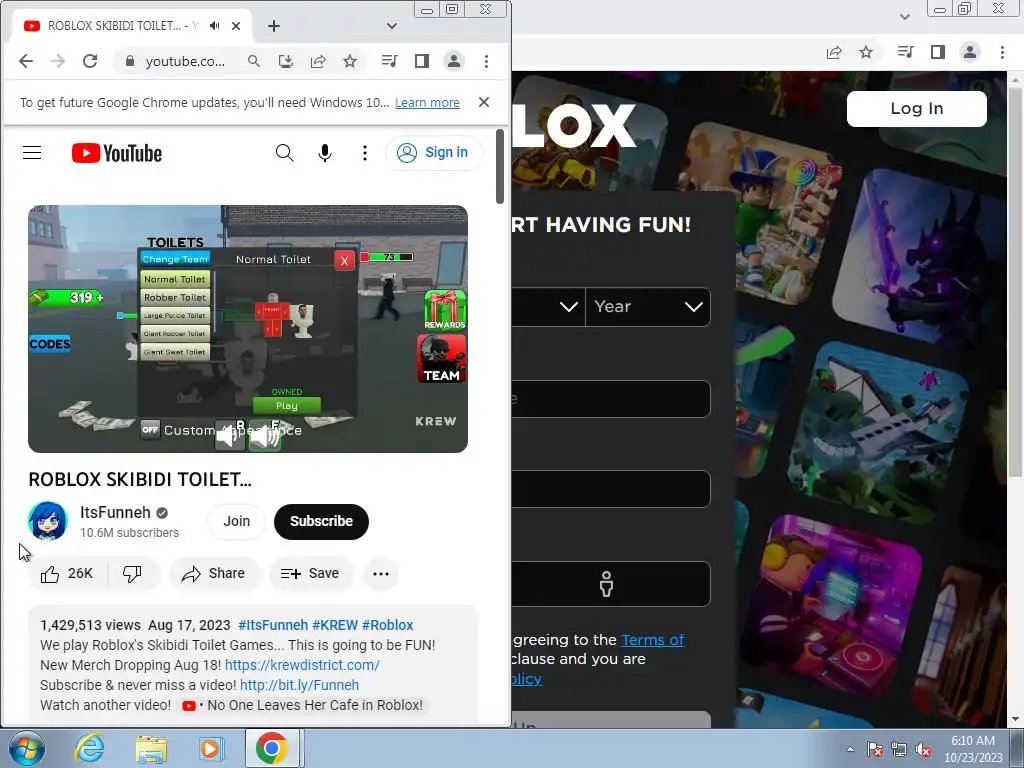Click the zoom magnifier icon in address bar
Viewport: 1024px width, 768px height.
[254, 61]
